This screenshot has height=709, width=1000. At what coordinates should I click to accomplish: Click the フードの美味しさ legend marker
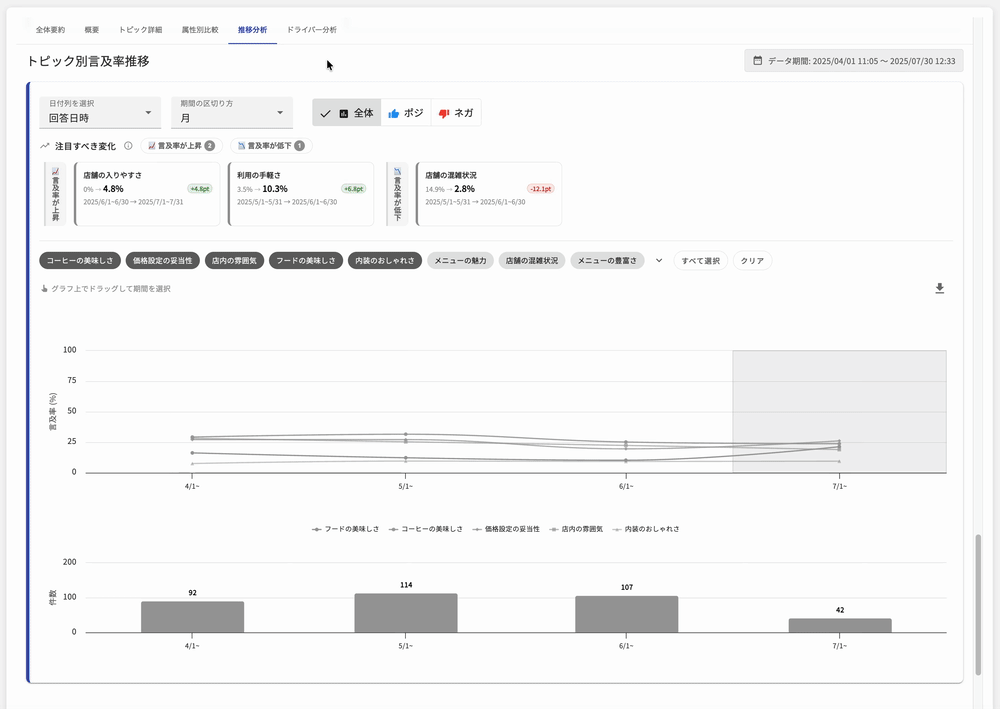click(x=317, y=529)
